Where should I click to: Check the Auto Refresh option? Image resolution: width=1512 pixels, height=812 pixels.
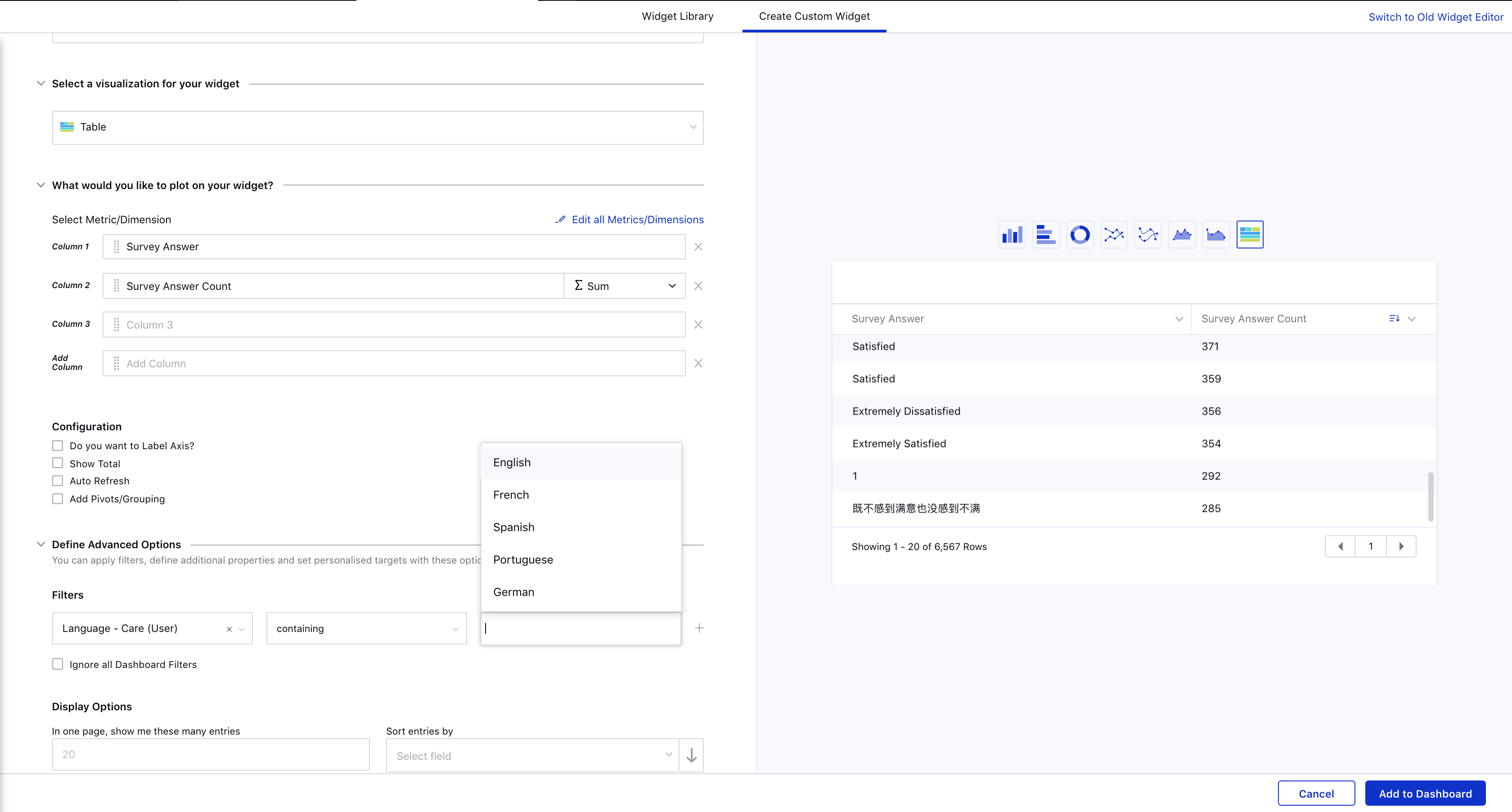(x=58, y=481)
